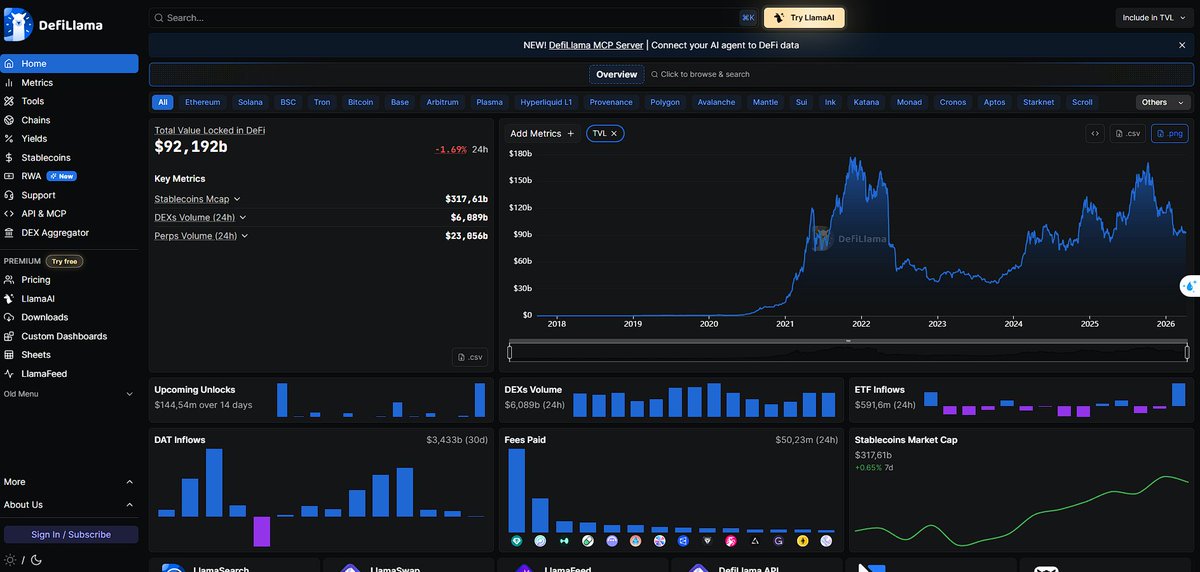Select the Hyperliquid L1 chain

[x=546, y=102]
